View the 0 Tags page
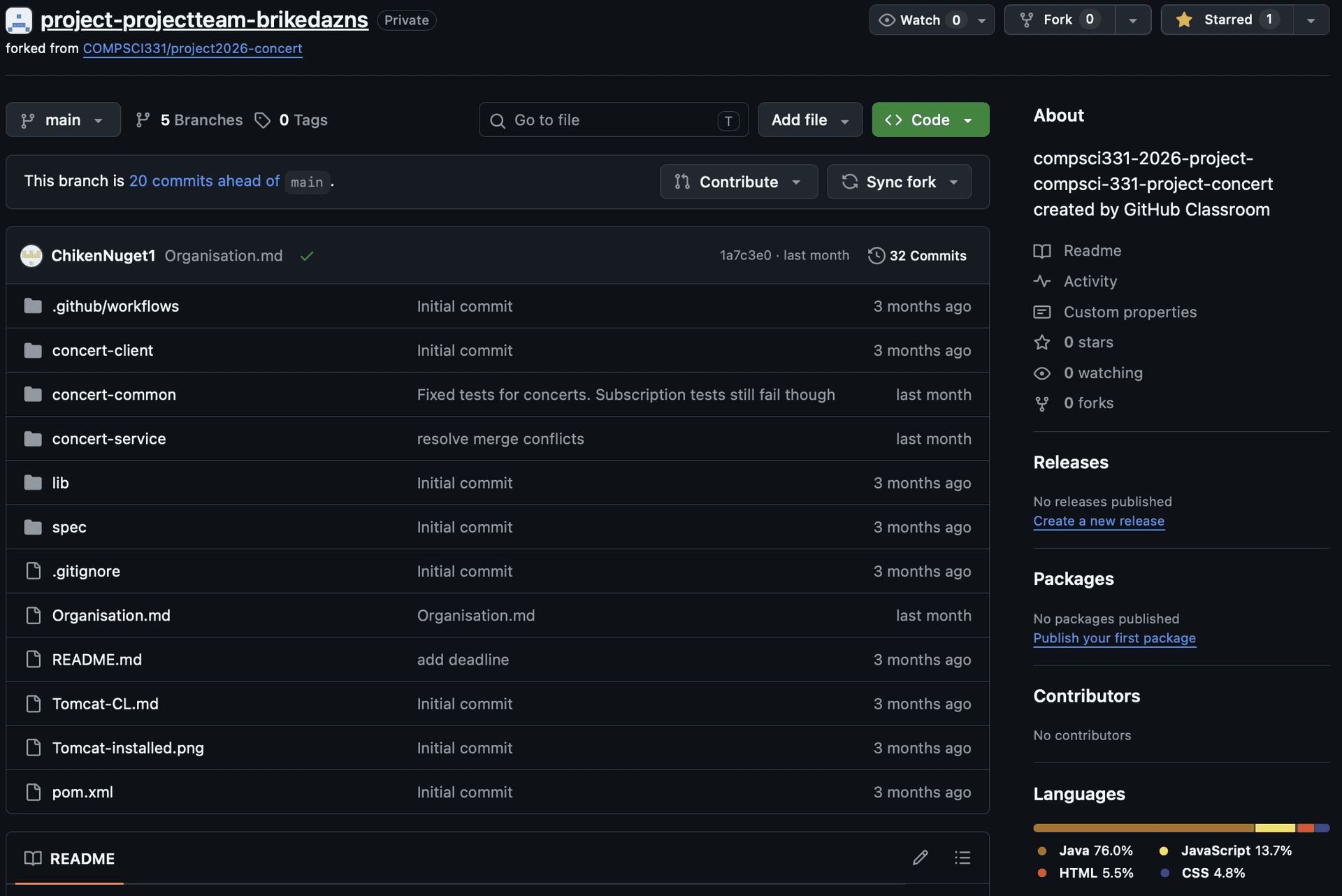The image size is (1342, 896). 291,120
